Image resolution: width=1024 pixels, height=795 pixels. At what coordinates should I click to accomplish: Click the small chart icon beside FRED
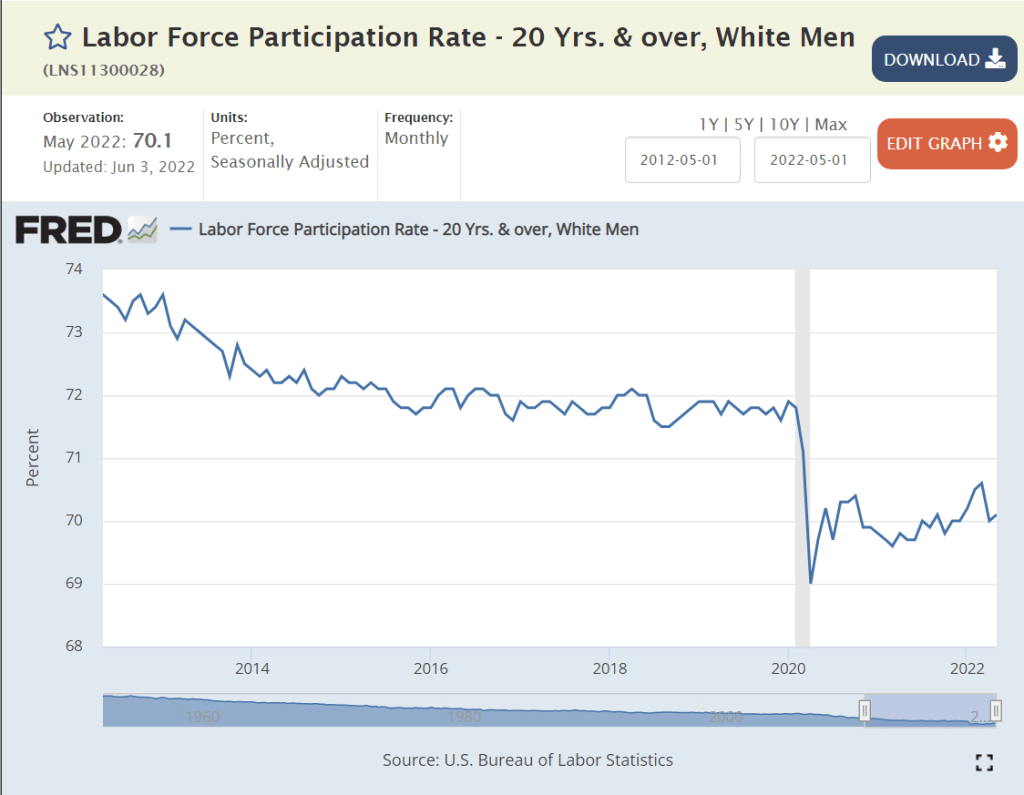pyautogui.click(x=142, y=230)
